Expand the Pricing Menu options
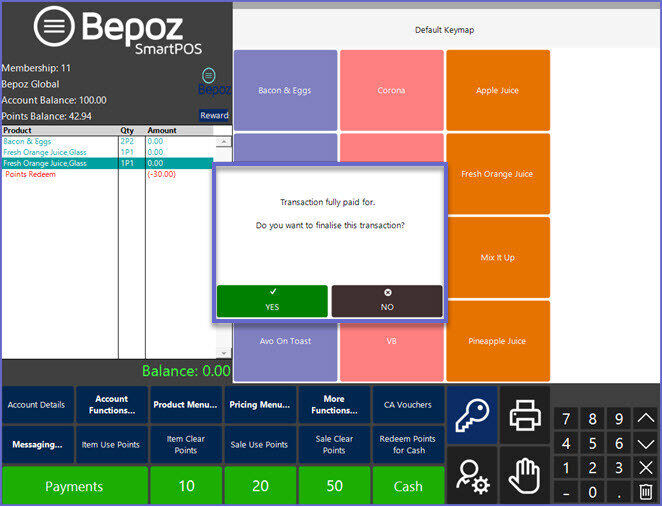Image resolution: width=662 pixels, height=507 pixels. [260, 405]
